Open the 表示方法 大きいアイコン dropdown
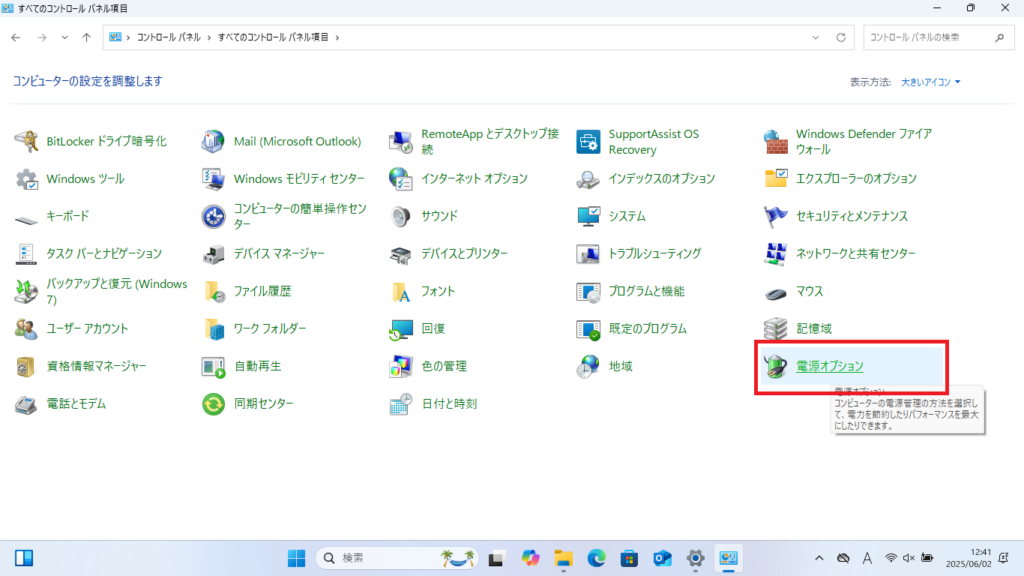 point(931,82)
